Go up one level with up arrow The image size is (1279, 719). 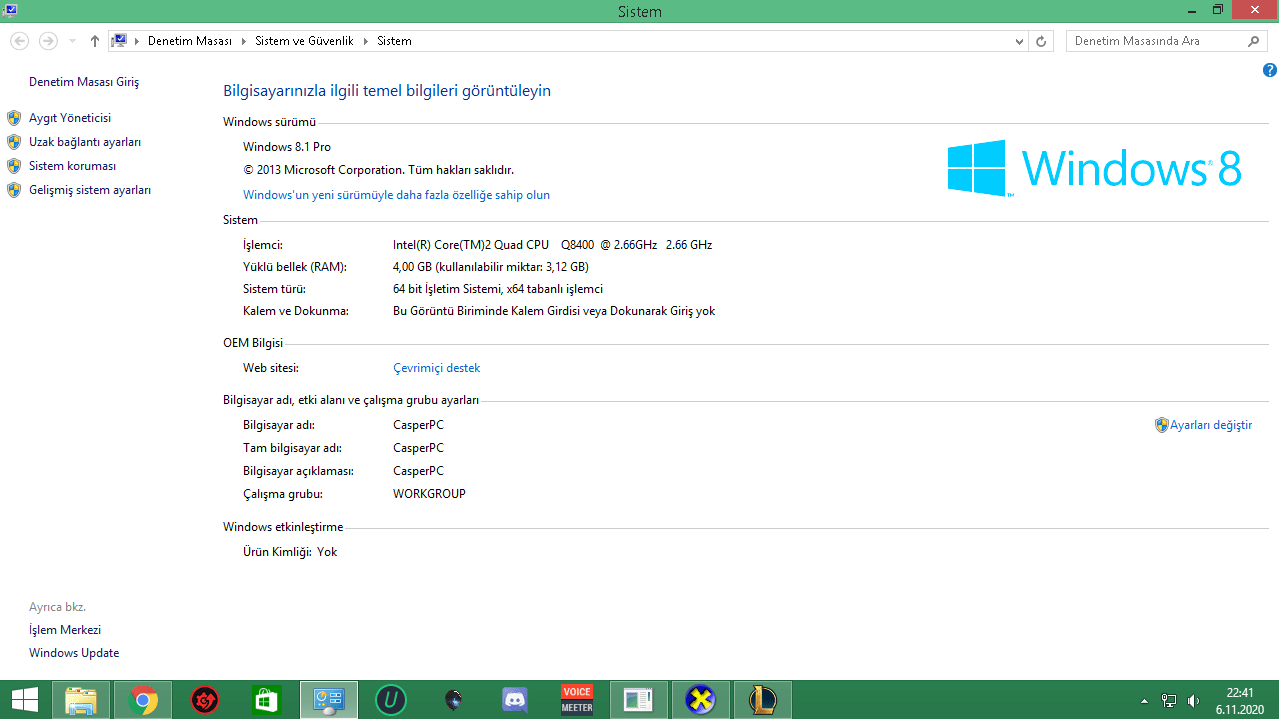tap(95, 41)
